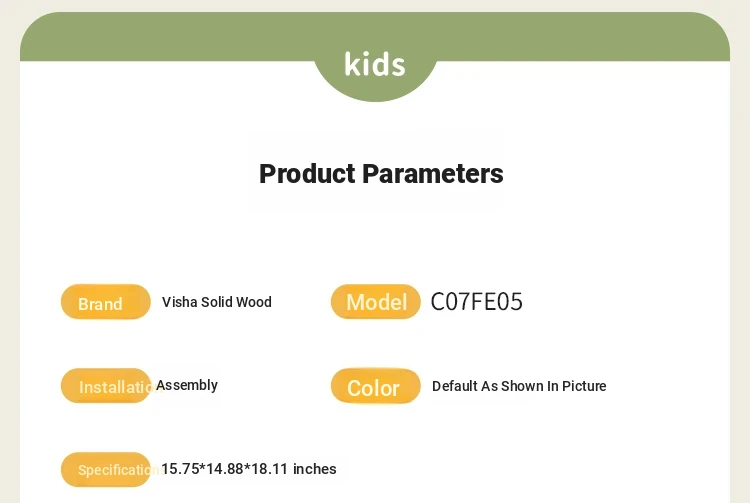Click the word Parameters in the heading

433,174
